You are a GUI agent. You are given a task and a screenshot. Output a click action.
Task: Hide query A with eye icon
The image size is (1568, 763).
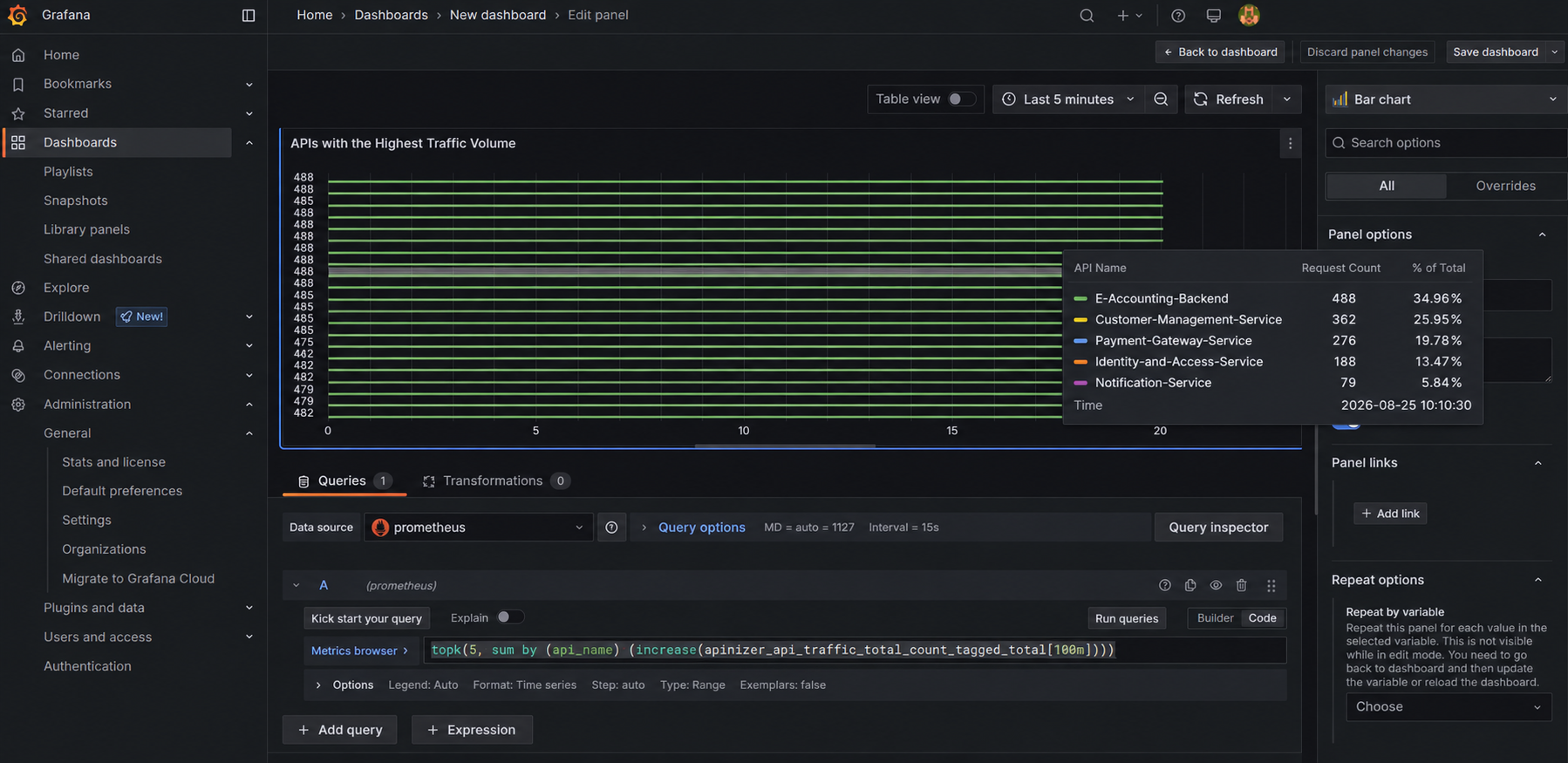coord(1216,586)
